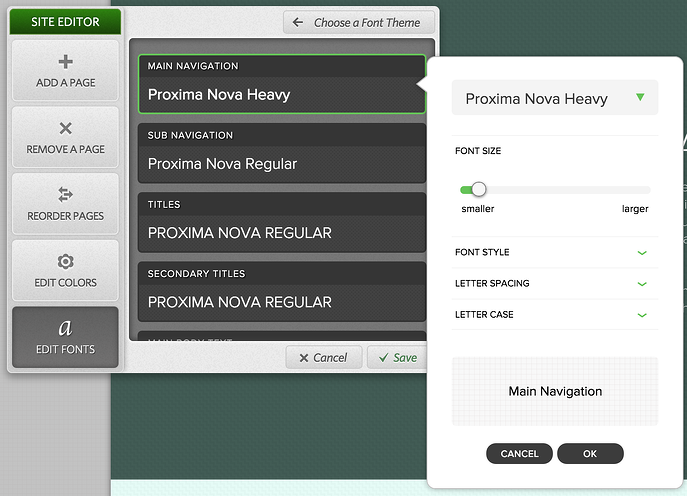Click the font size slider handle
Image resolution: width=687 pixels, height=496 pixels.
(479, 189)
